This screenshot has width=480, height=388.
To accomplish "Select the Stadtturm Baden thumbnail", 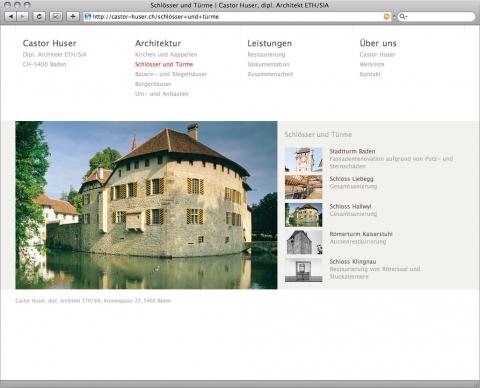I will point(304,160).
